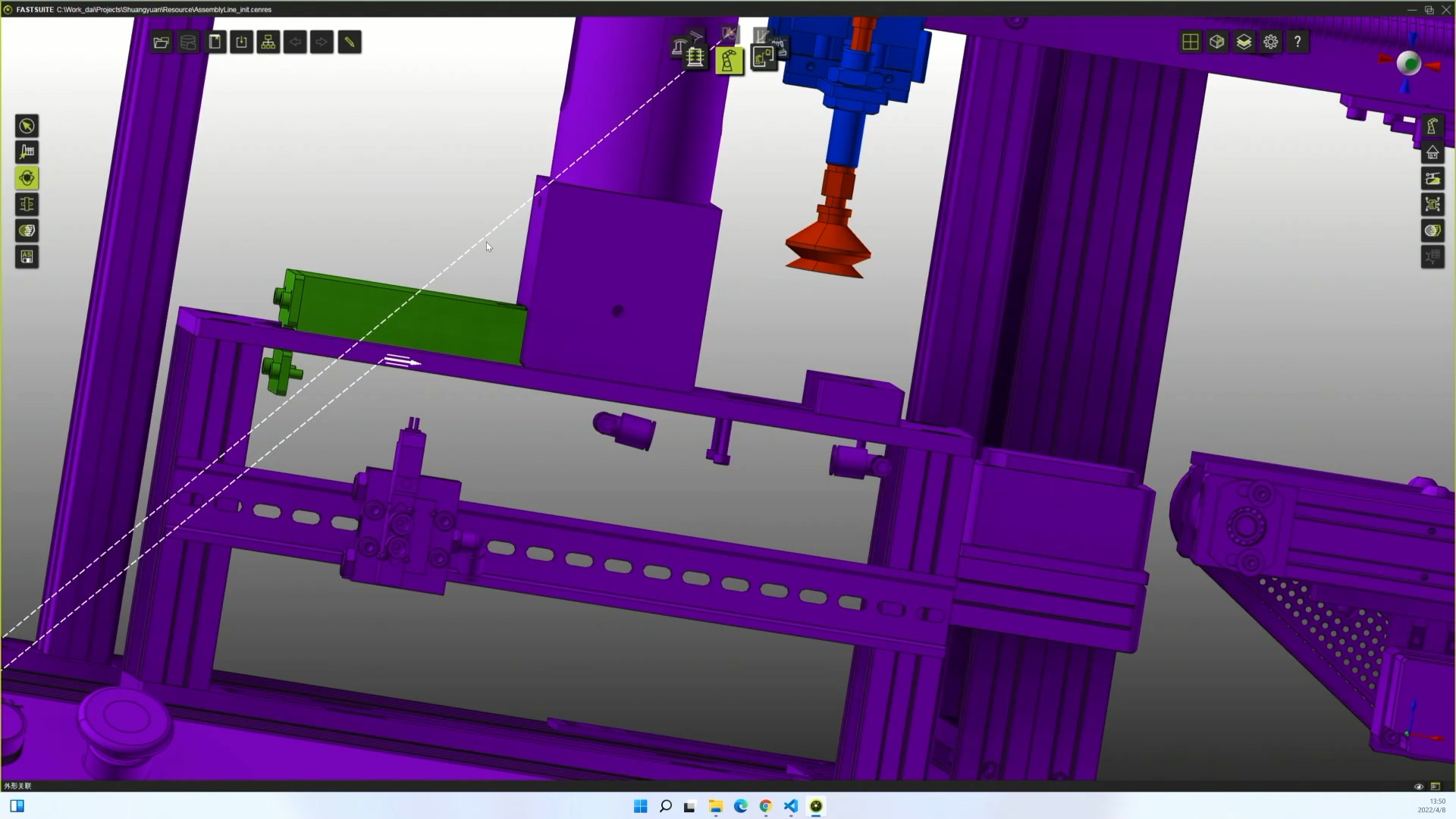This screenshot has width=1456, height=819.
Task: Expand the controller circuit panel on right sidebar
Action: 1432,205
